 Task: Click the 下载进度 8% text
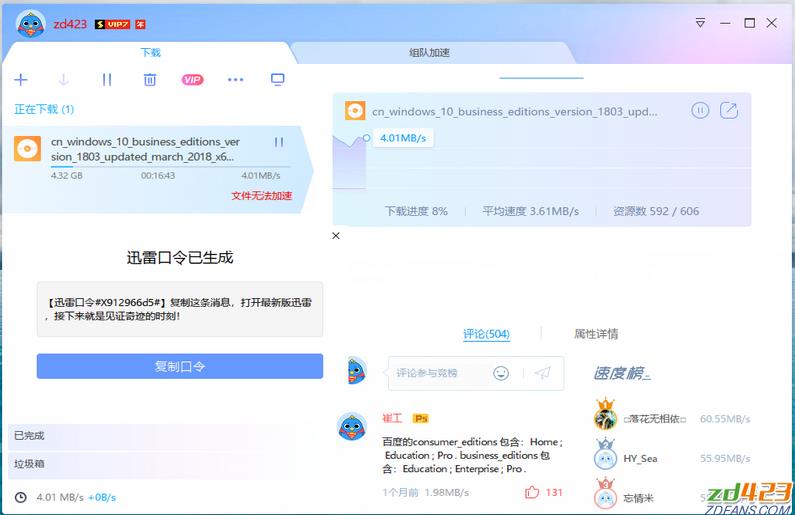416,211
